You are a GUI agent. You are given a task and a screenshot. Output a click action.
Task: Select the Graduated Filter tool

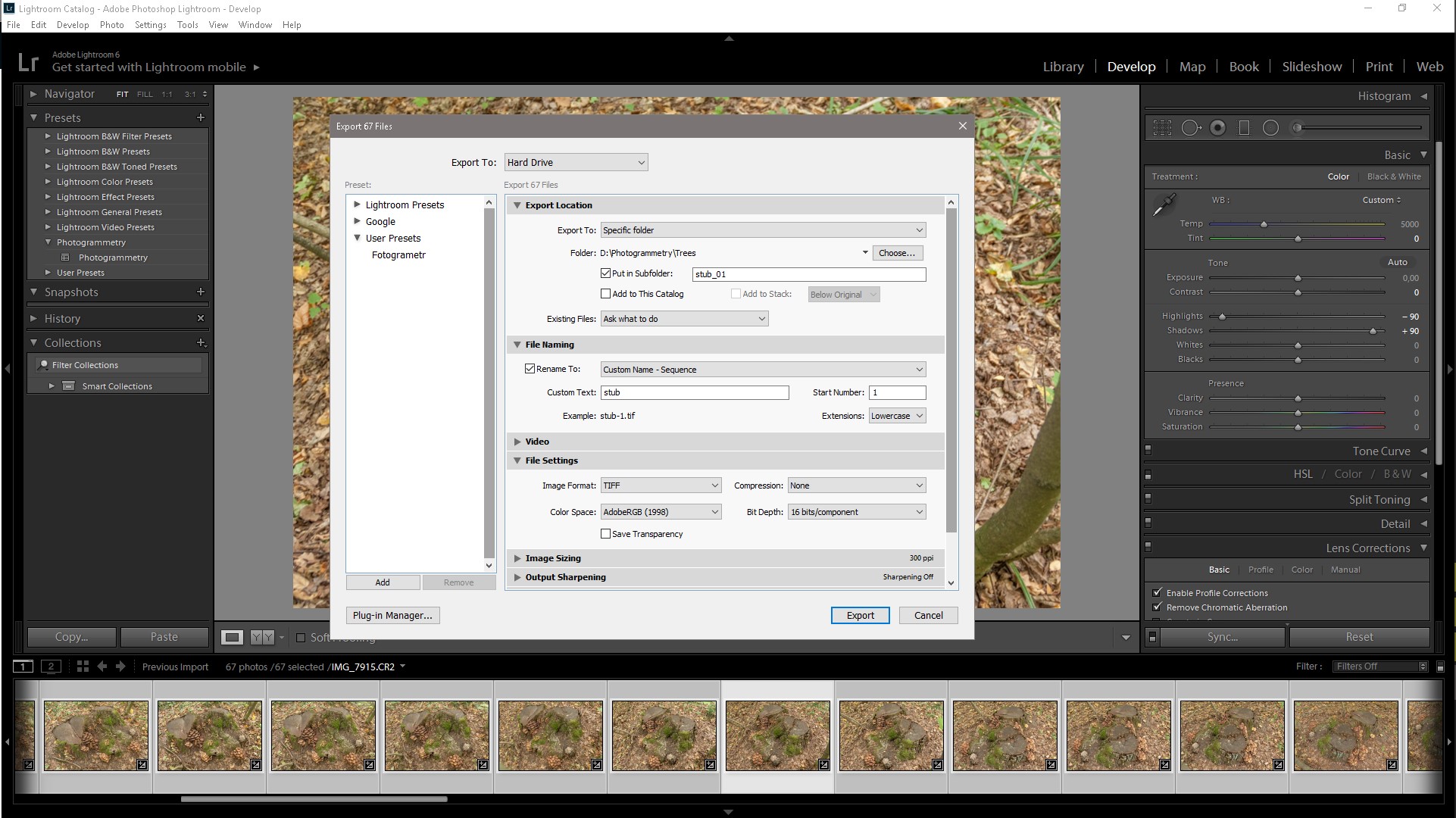click(1244, 128)
